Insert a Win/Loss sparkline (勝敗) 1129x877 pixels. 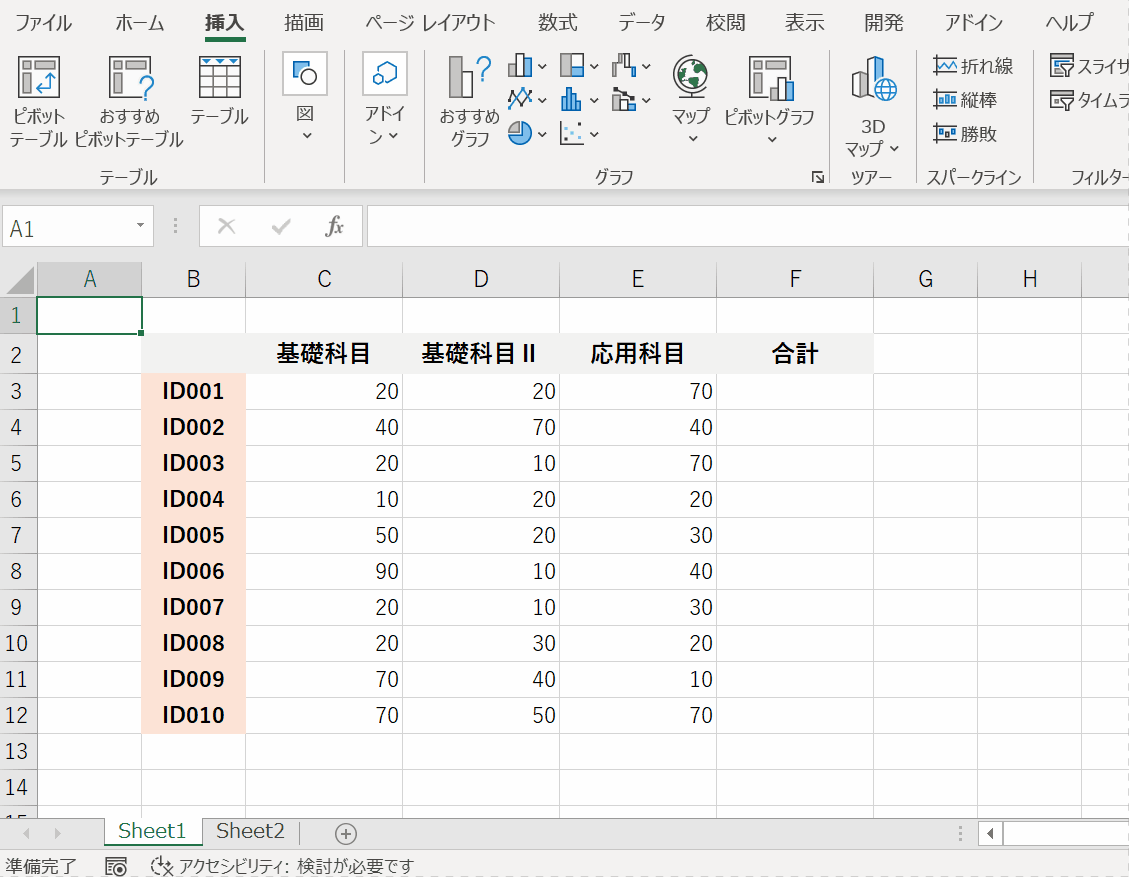point(965,134)
